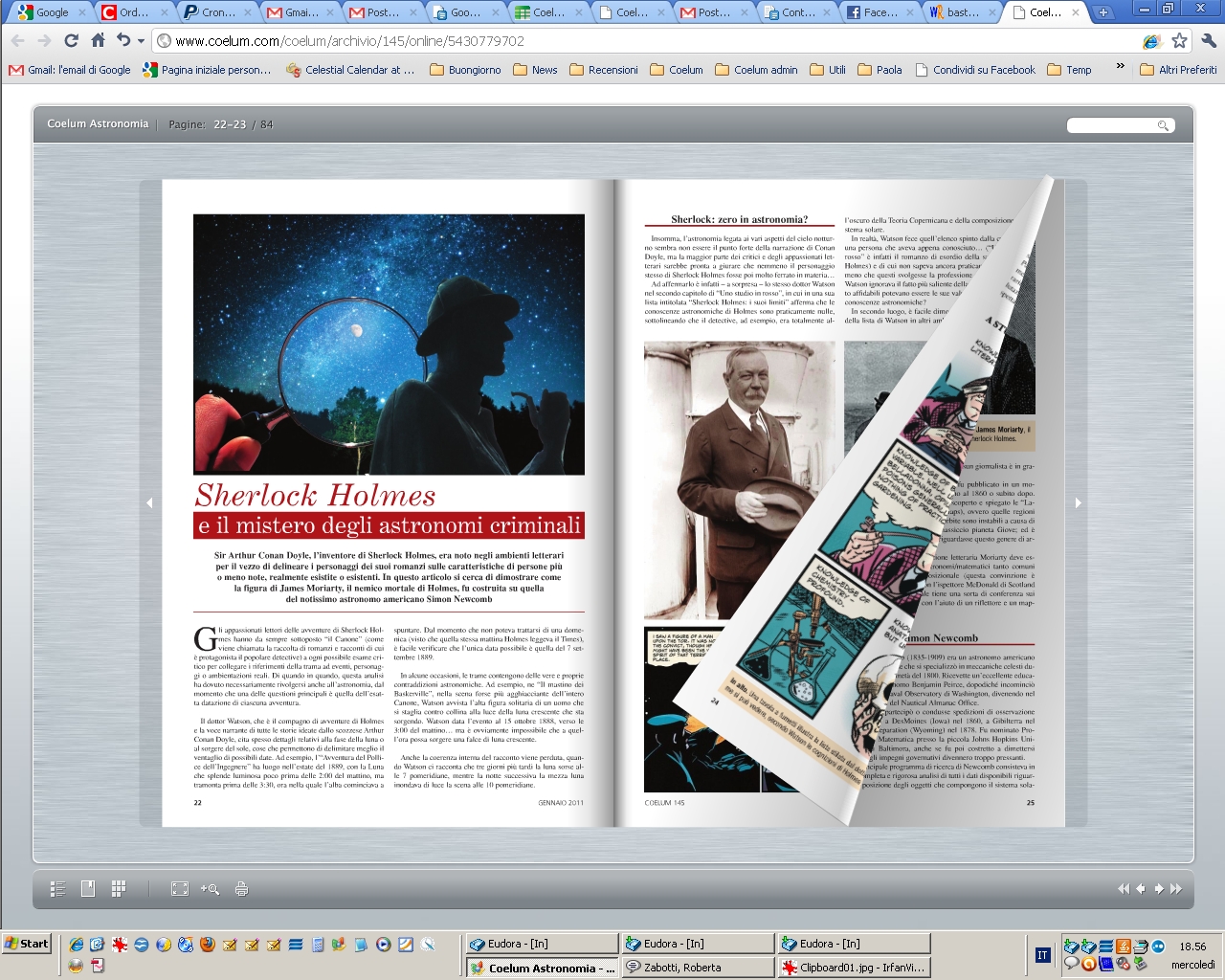Show the page thumbnails grid view

pyautogui.click(x=119, y=889)
